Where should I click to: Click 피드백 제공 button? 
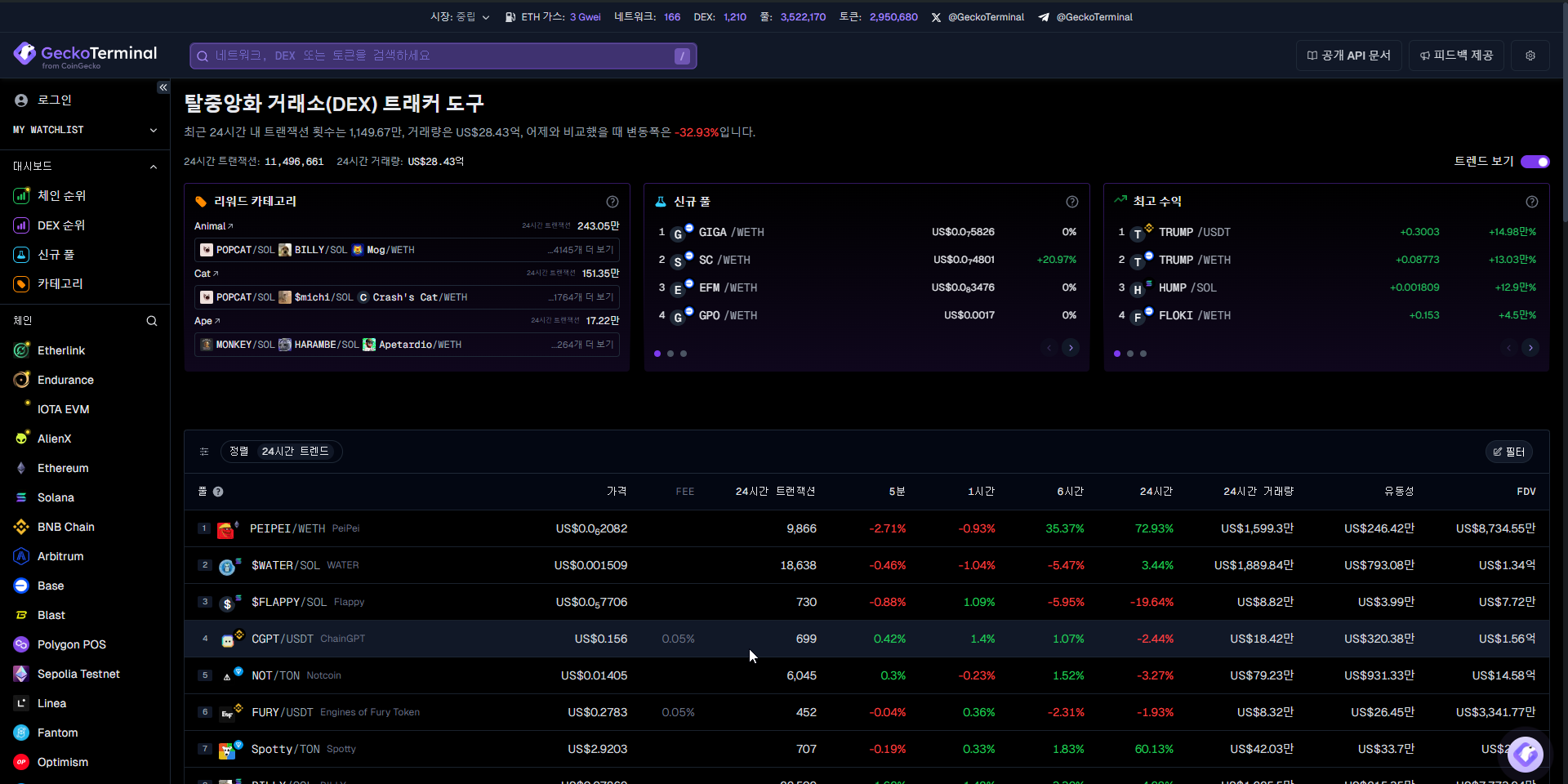pyautogui.click(x=1456, y=56)
